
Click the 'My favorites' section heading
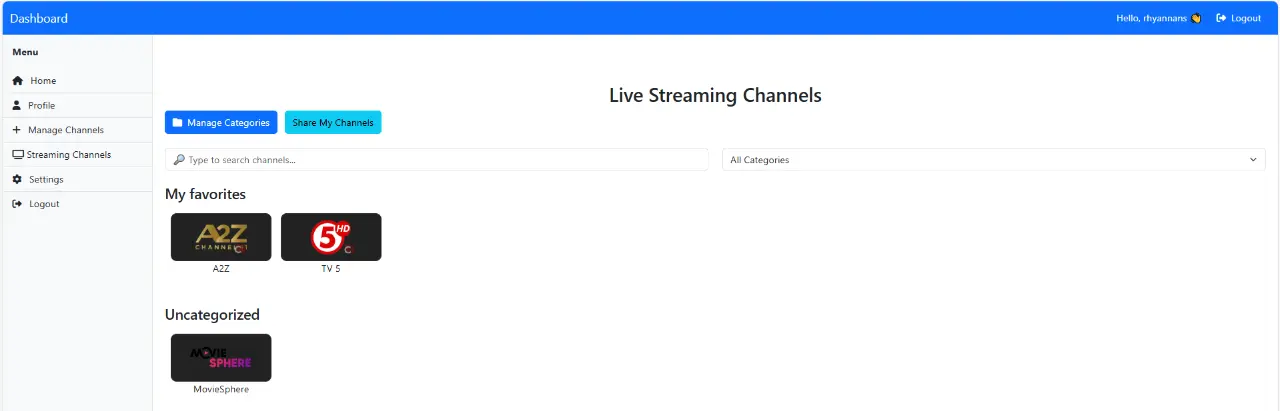(205, 194)
